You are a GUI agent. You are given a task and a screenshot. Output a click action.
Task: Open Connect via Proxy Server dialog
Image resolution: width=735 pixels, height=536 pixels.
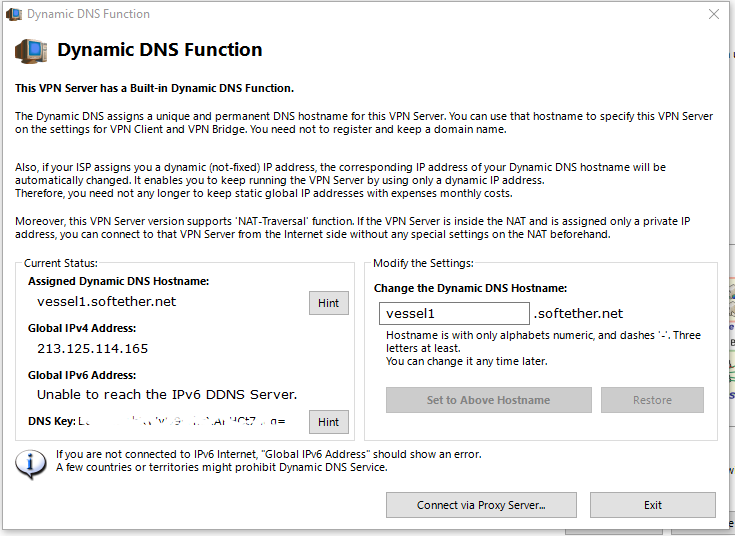coord(481,505)
